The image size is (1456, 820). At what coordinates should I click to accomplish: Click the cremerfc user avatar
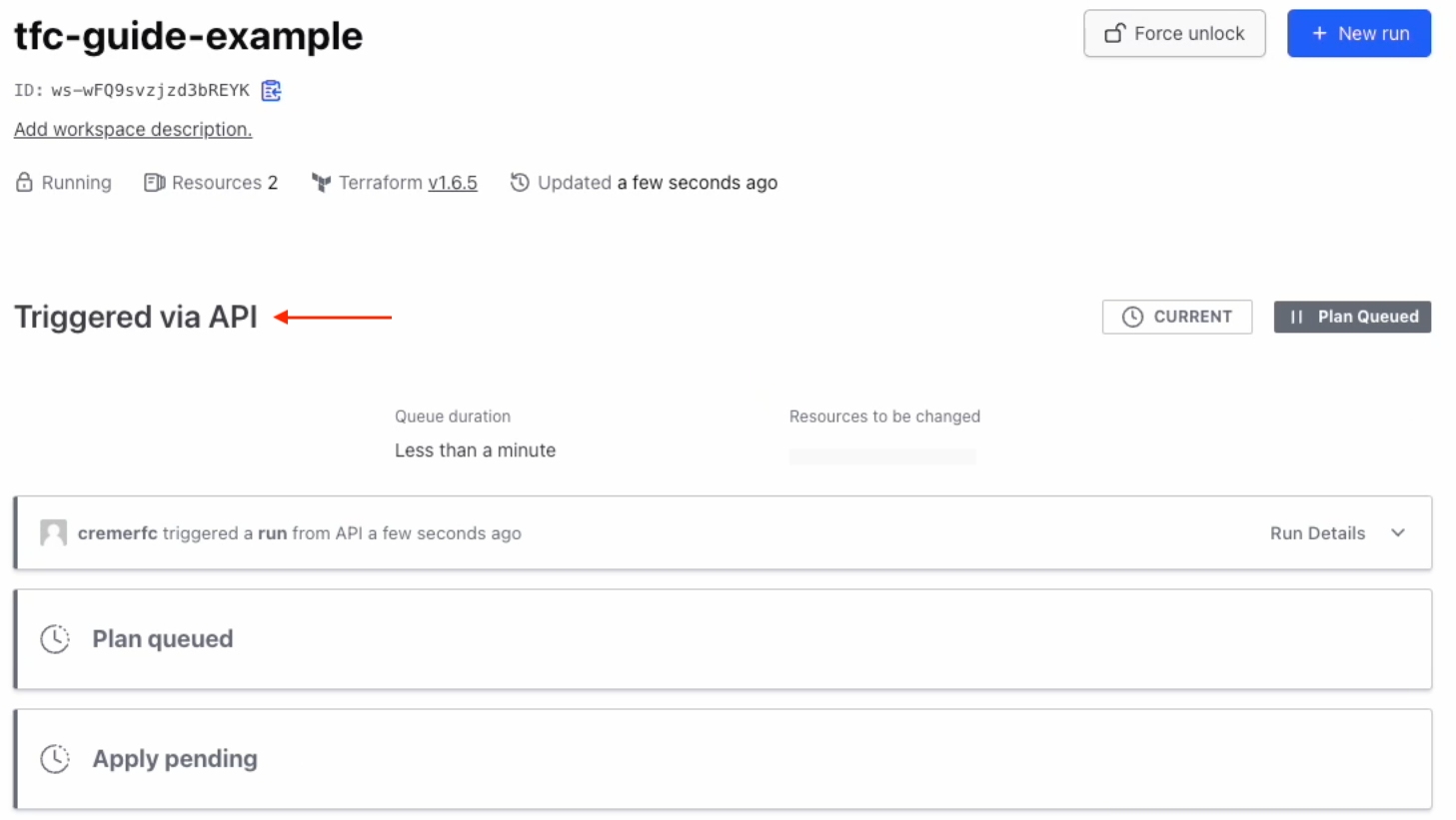pyautogui.click(x=53, y=532)
